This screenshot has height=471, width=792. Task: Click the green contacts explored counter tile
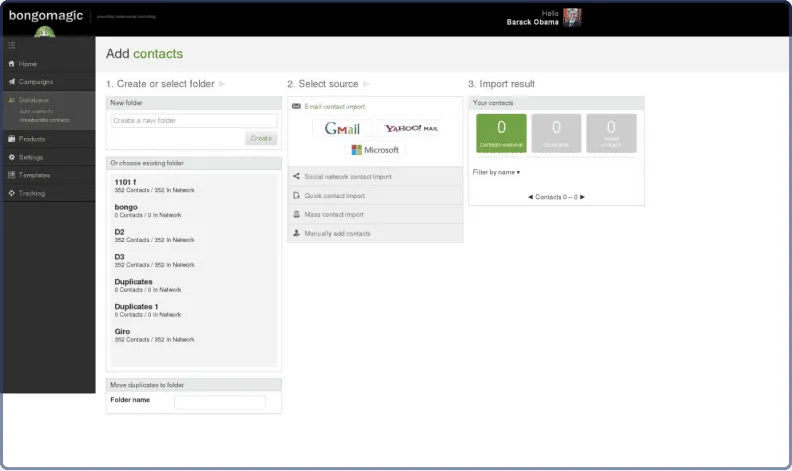pyautogui.click(x=501, y=133)
